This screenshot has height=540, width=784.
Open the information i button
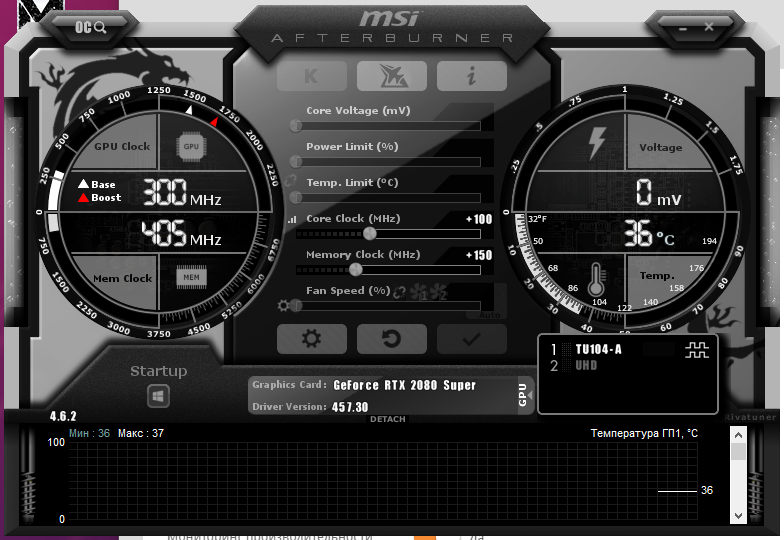472,76
